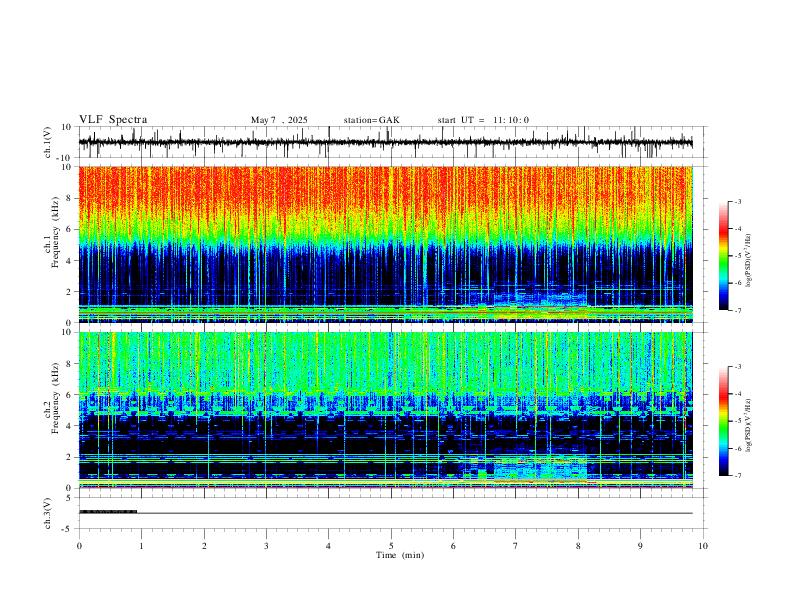The height and width of the screenshot is (612, 792).
Task: Click the ch.2 'log(PSD)(V²/Hz)' colorbar label
Action: tap(749, 425)
